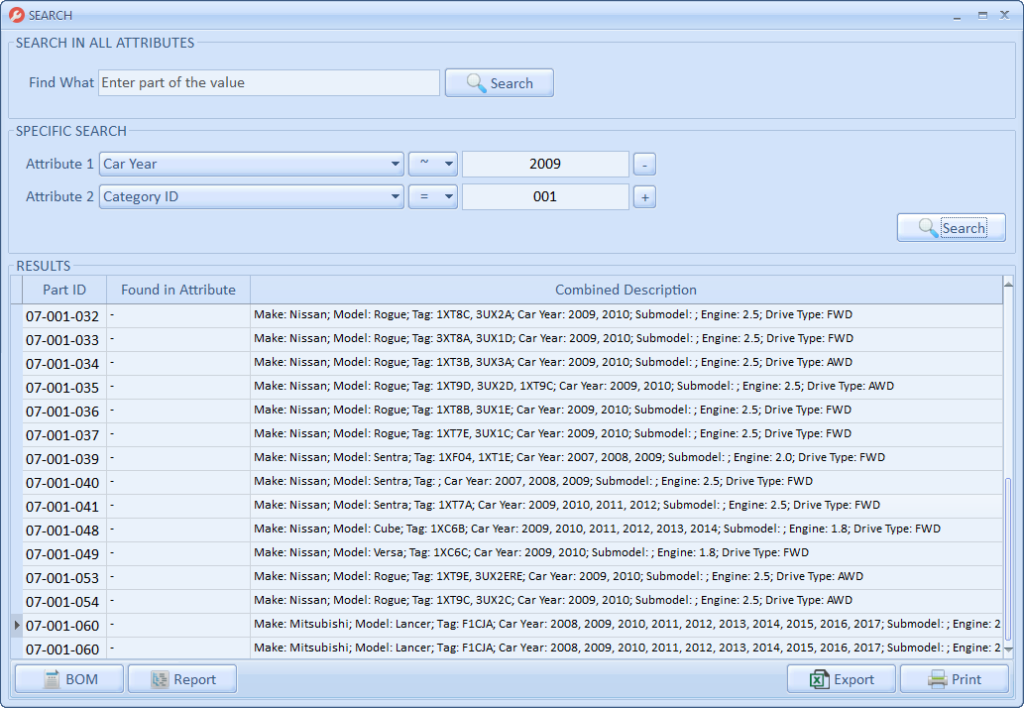The height and width of the screenshot is (708, 1024).
Task: Click Combined Description column header
Action: [625, 290]
